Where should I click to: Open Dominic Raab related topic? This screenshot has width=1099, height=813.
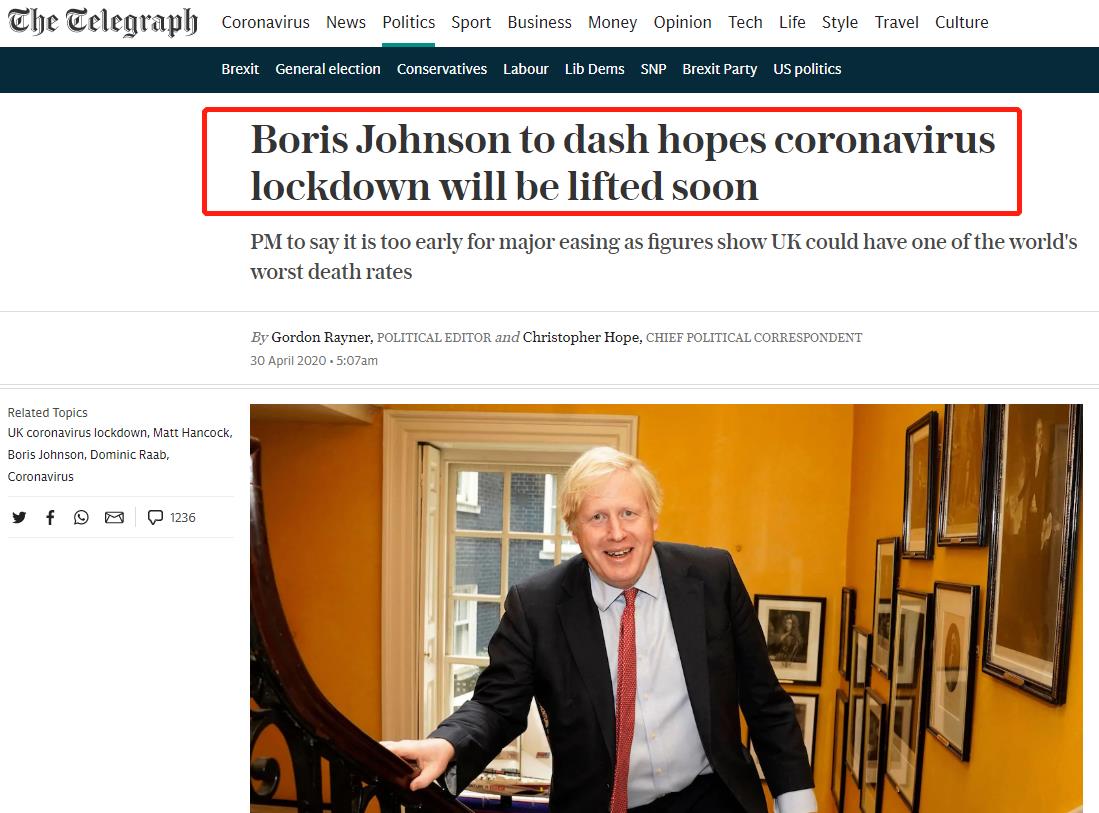(129, 454)
